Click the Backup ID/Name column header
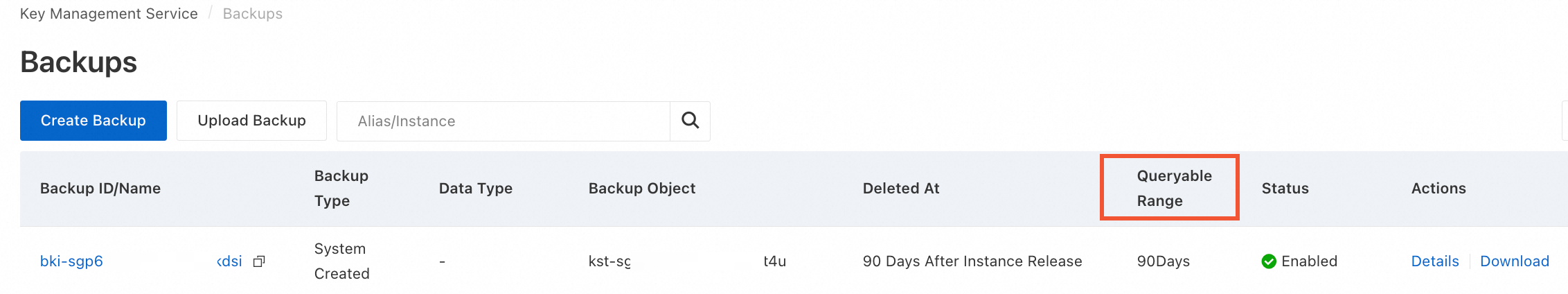Screen dimensions: 1568x294 point(100,189)
